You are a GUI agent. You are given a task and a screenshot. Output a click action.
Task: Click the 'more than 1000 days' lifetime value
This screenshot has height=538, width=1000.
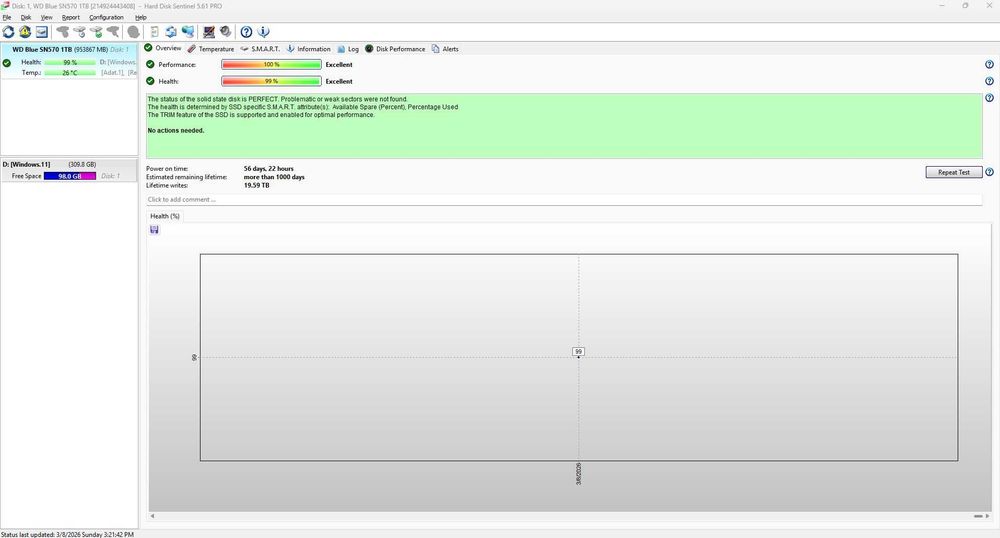coord(274,177)
